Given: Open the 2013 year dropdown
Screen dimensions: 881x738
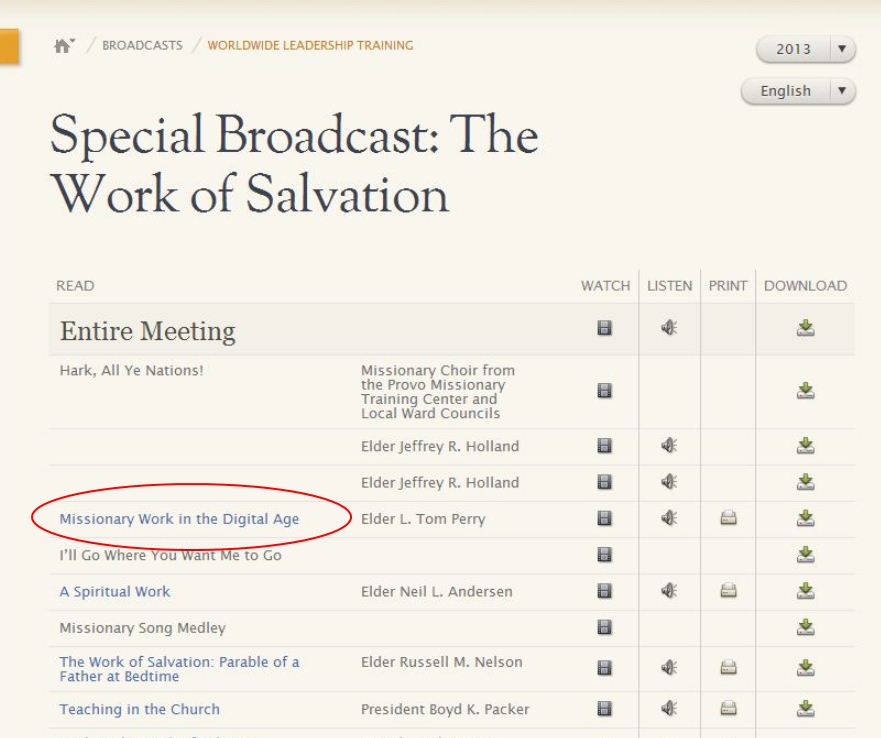Looking at the screenshot, I should tap(807, 49).
